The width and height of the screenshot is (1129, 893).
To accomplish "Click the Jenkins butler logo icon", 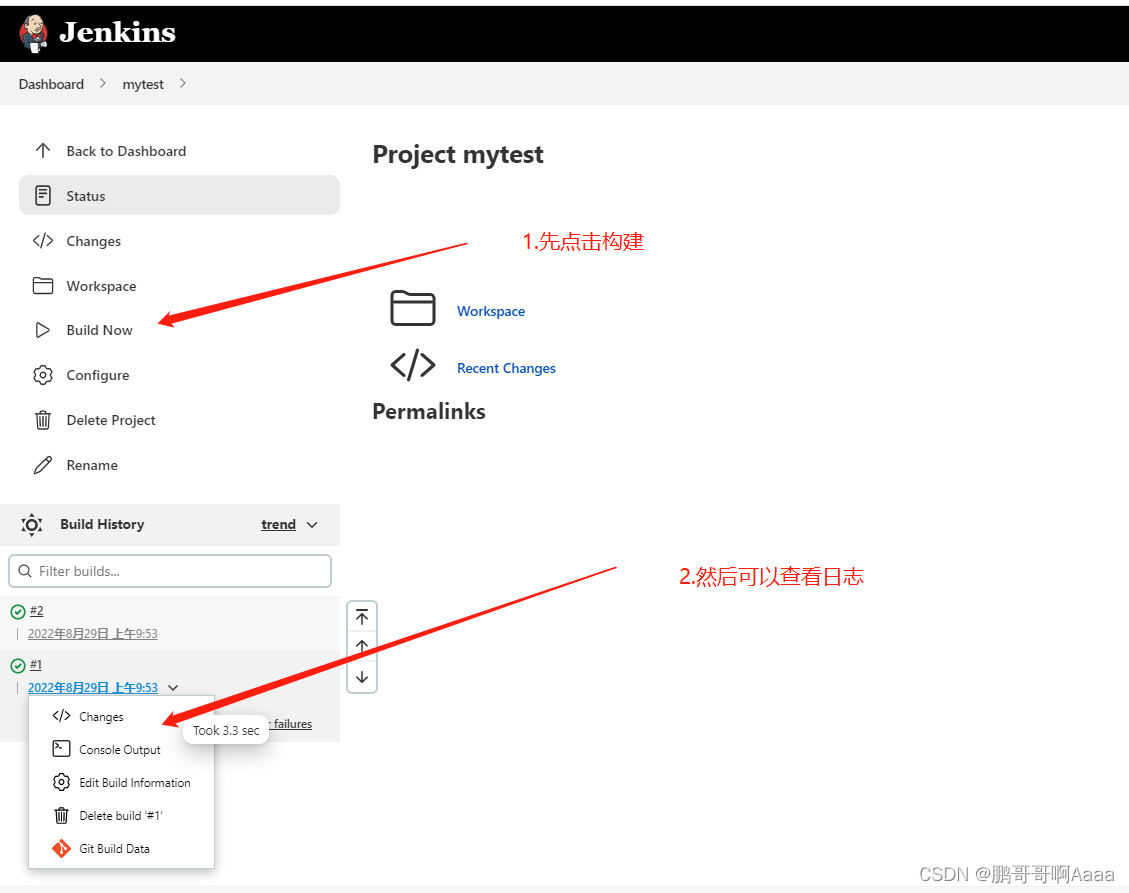I will coord(33,33).
